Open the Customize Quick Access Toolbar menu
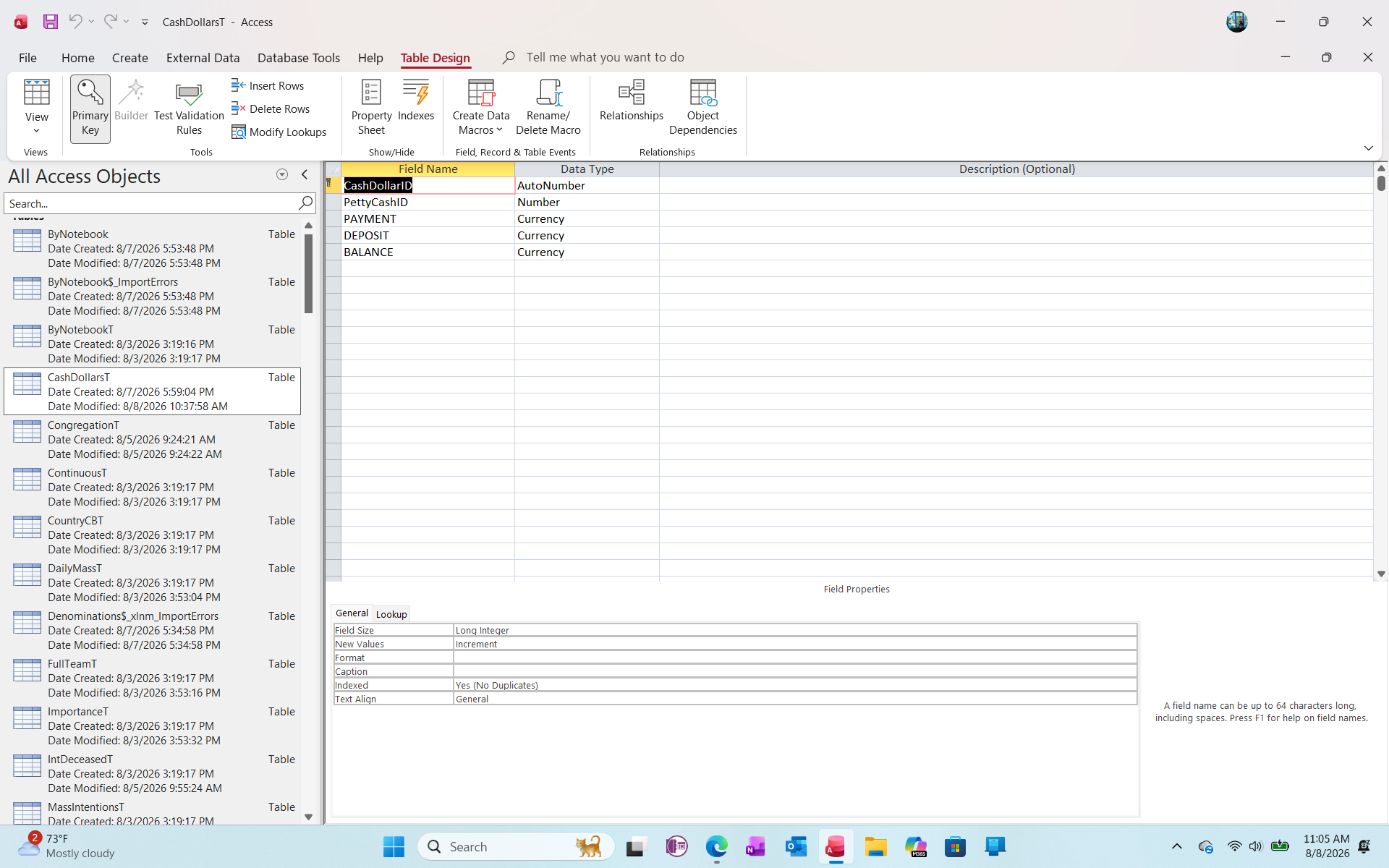 [x=145, y=22]
